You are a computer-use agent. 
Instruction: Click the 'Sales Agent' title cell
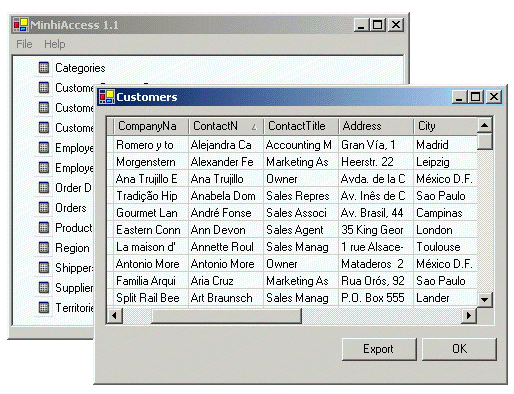[x=301, y=230]
